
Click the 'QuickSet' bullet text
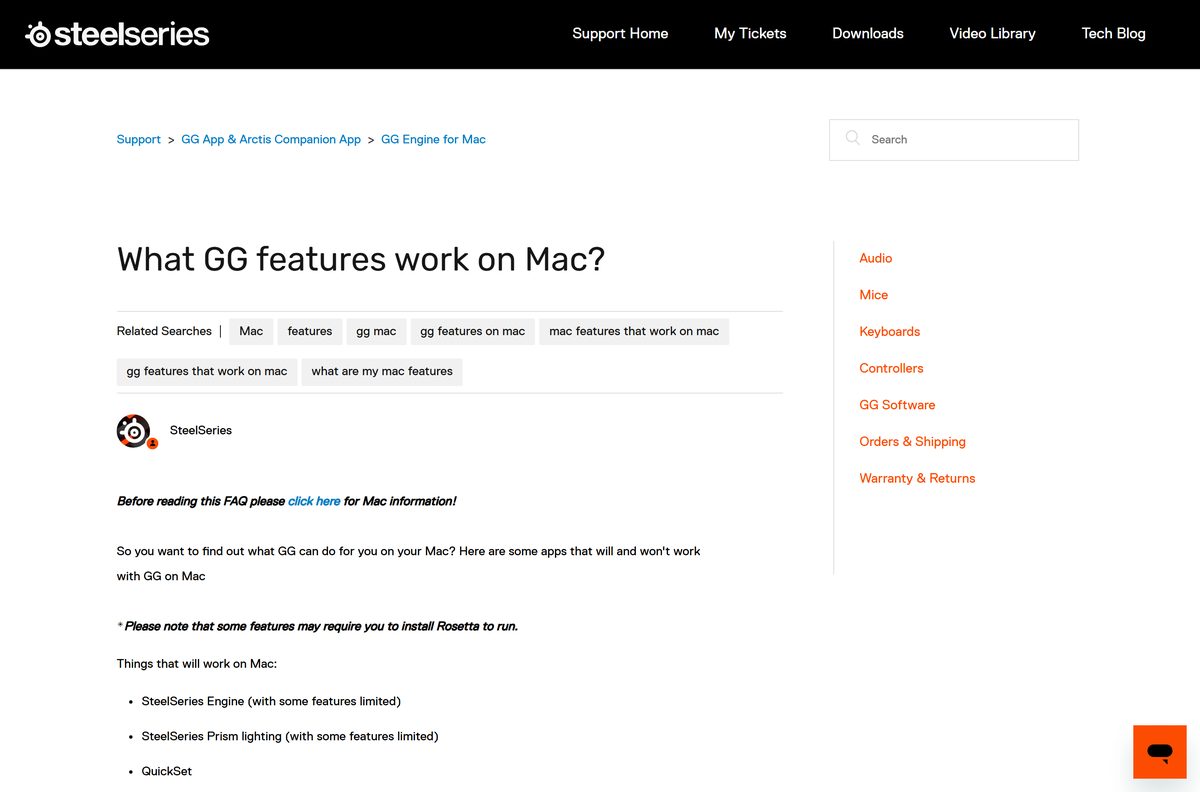pos(167,771)
